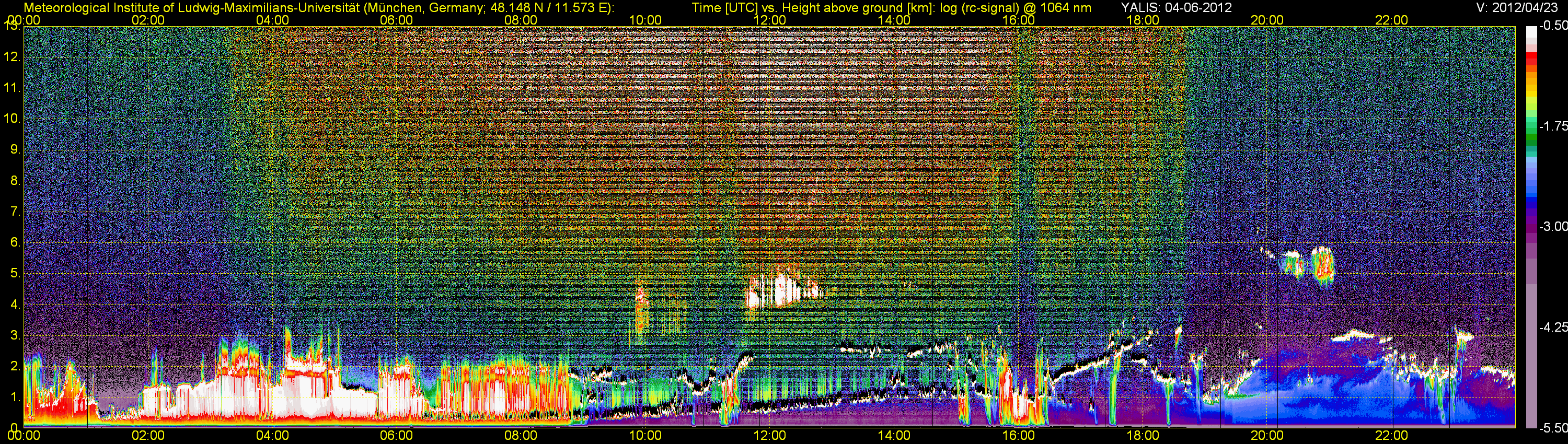The height and width of the screenshot is (444, 1568).
Task: Click the -1.75 color scale value
Action: (x=1553, y=126)
